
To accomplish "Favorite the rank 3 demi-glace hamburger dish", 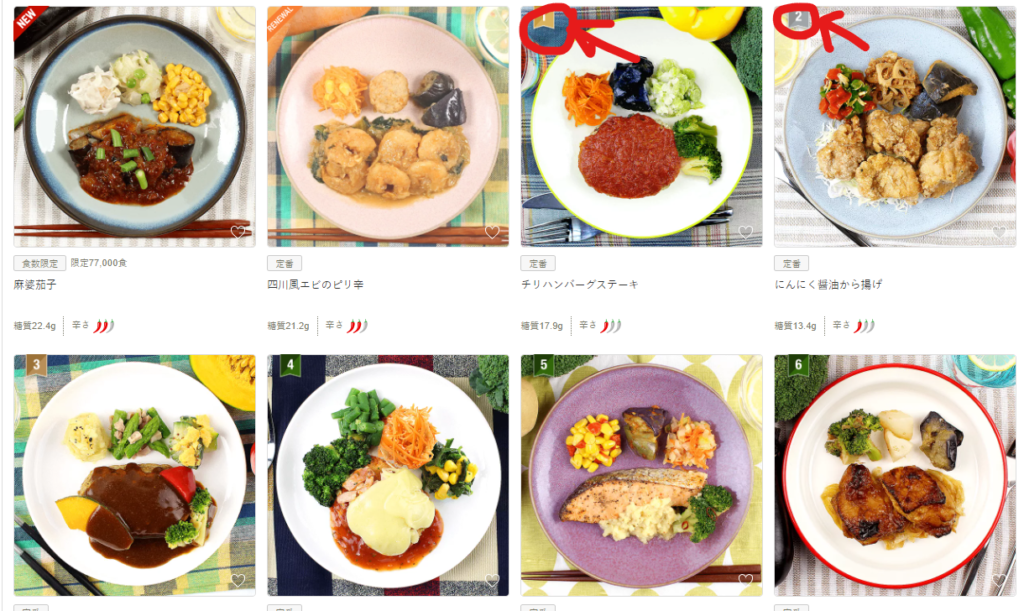I will (238, 580).
